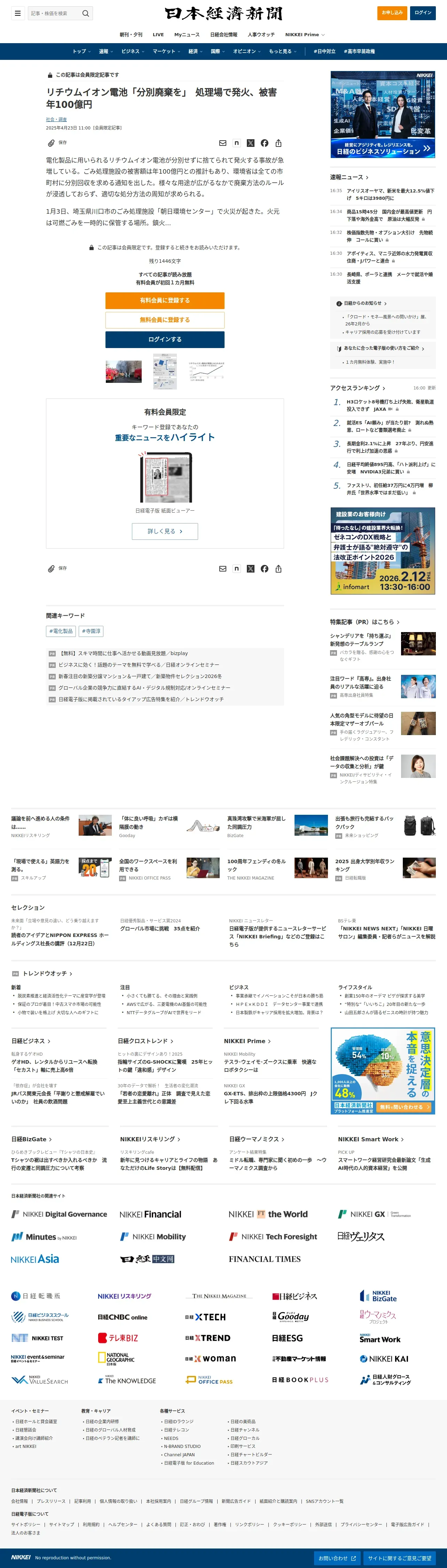This screenshot has width=447, height=1568.
Task: Open テレ東BIZ logo link
Action: tap(118, 1338)
